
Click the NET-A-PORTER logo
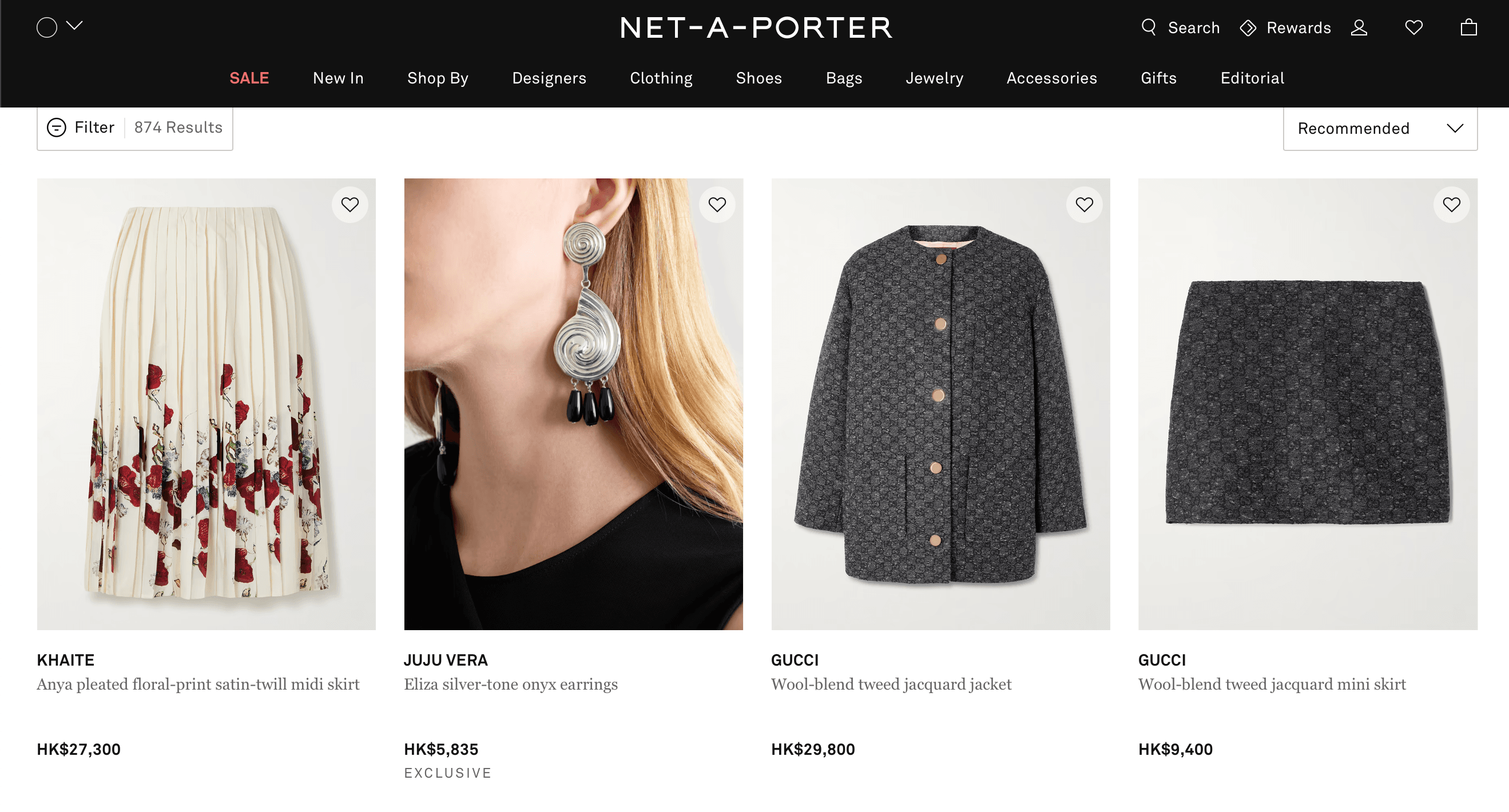tap(756, 27)
